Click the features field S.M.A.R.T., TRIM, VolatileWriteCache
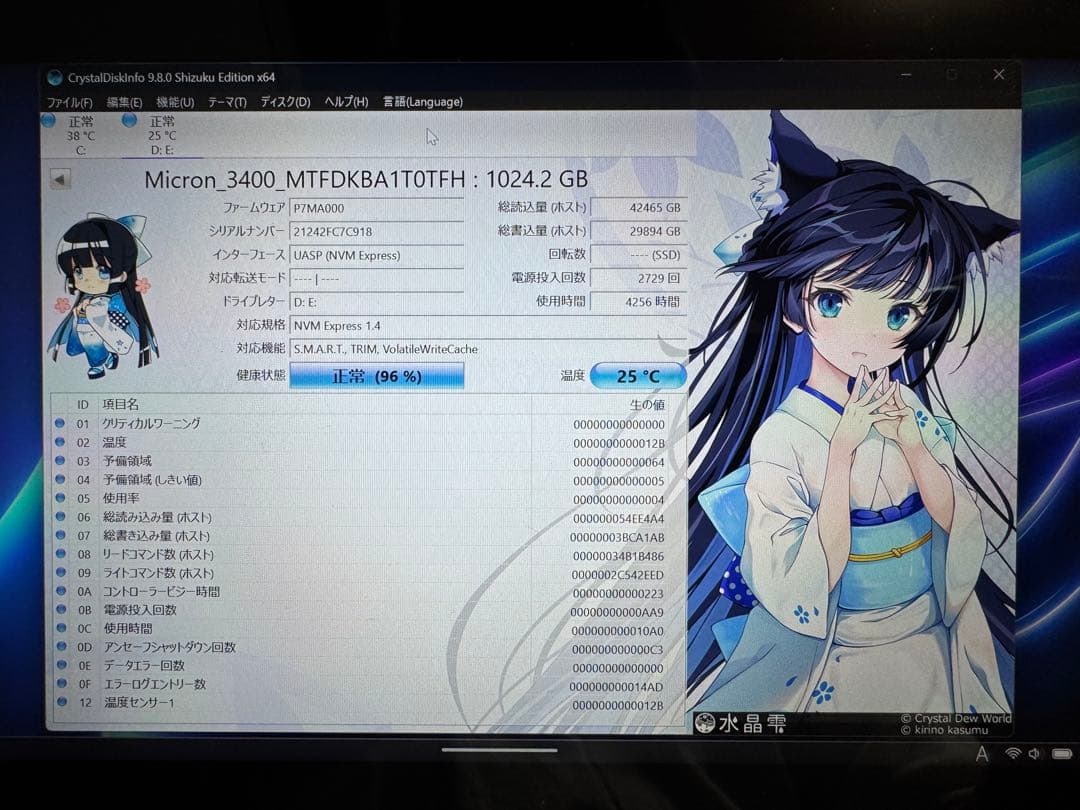This screenshot has width=1080, height=810. pyautogui.click(x=488, y=349)
